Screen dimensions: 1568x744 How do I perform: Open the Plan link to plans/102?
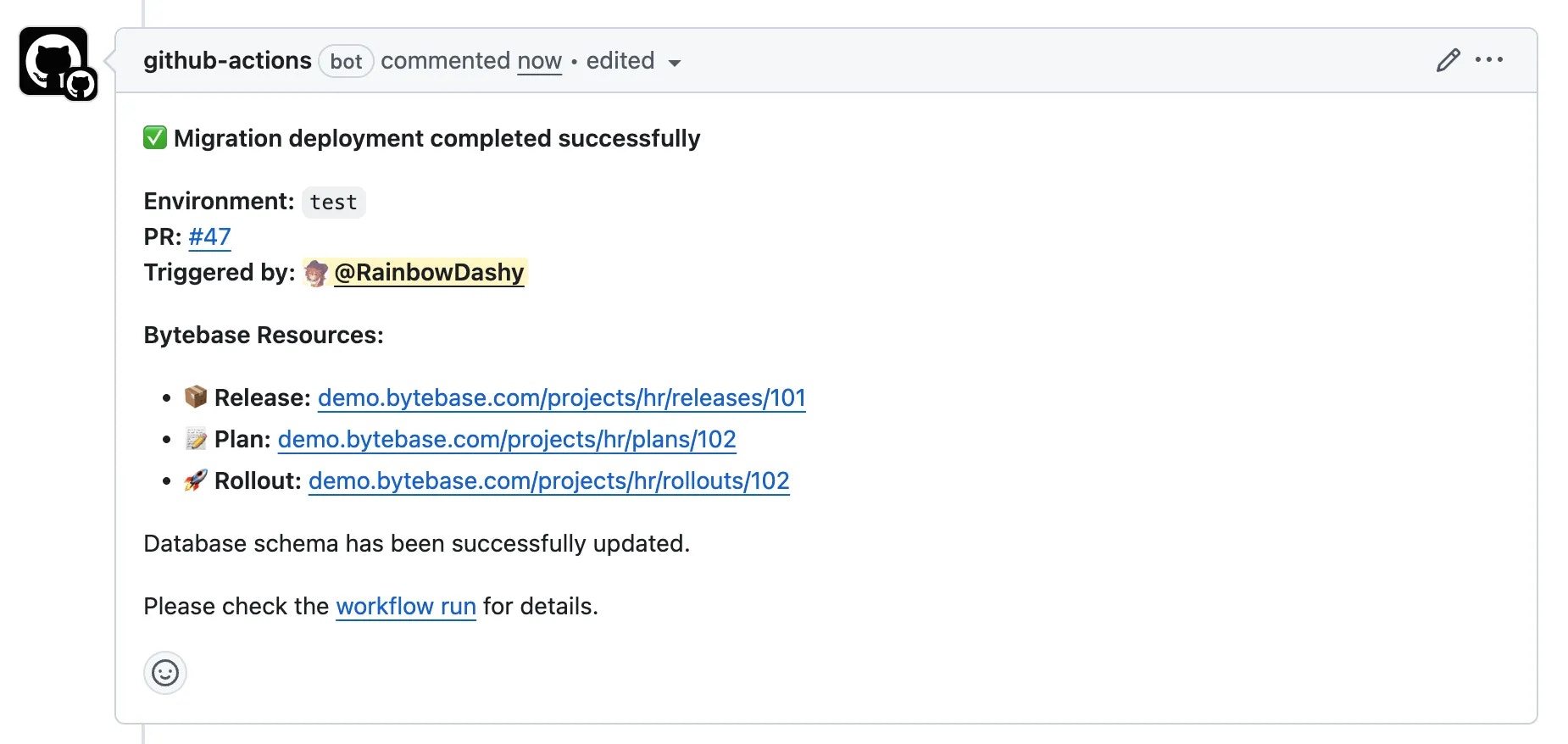tap(506, 439)
